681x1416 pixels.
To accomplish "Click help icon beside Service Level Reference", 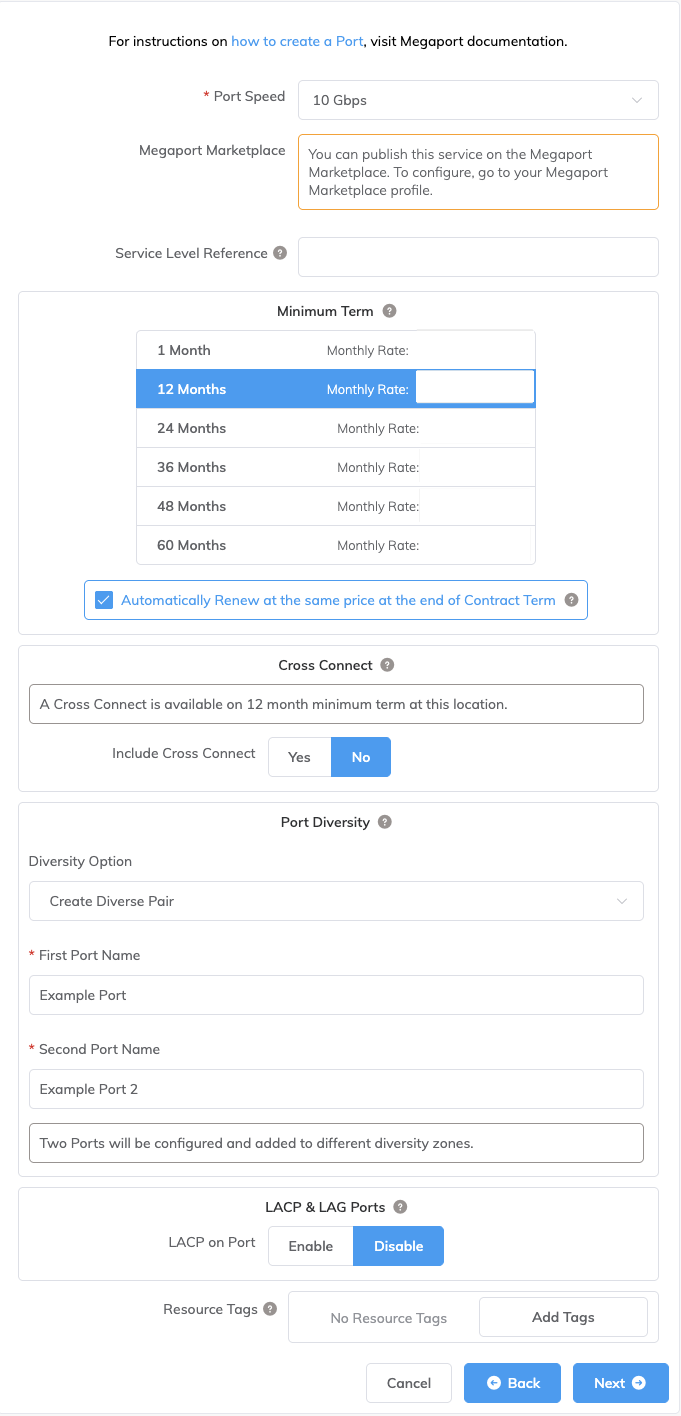I will (280, 253).
